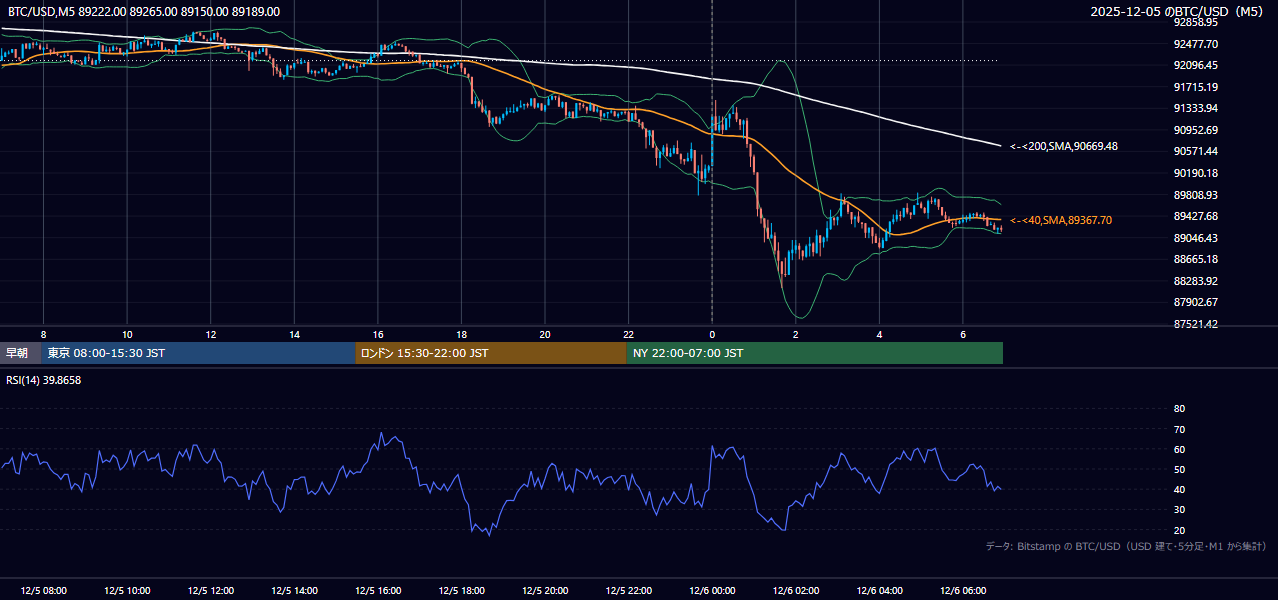Click the 東京 08:00-15:30 JST session bar
Screen dimensions: 1278x600
click(199, 353)
